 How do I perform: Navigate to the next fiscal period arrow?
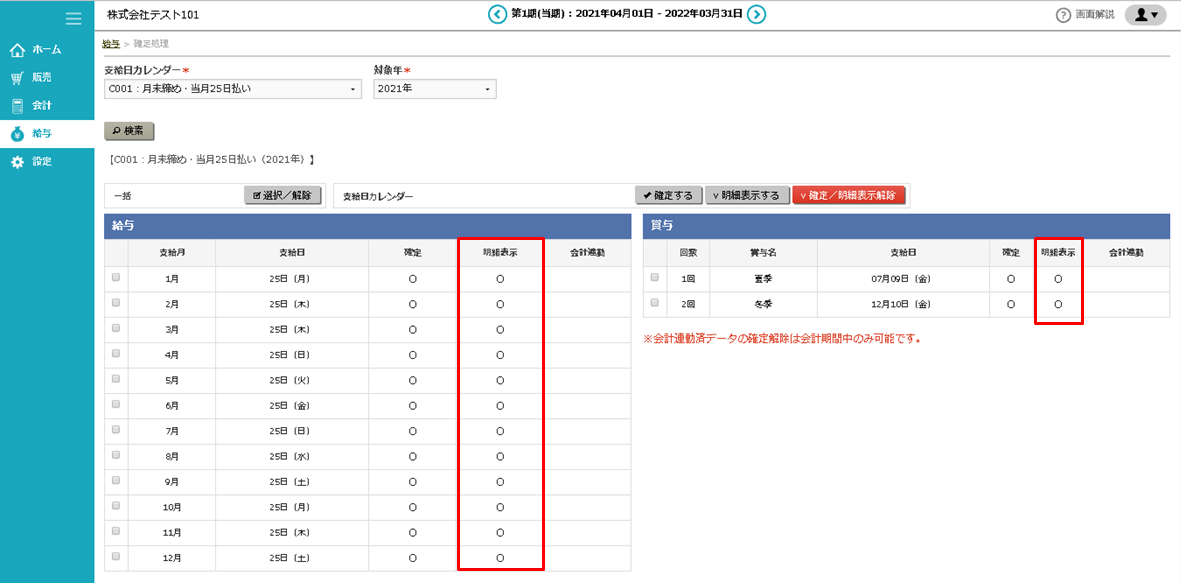759,15
